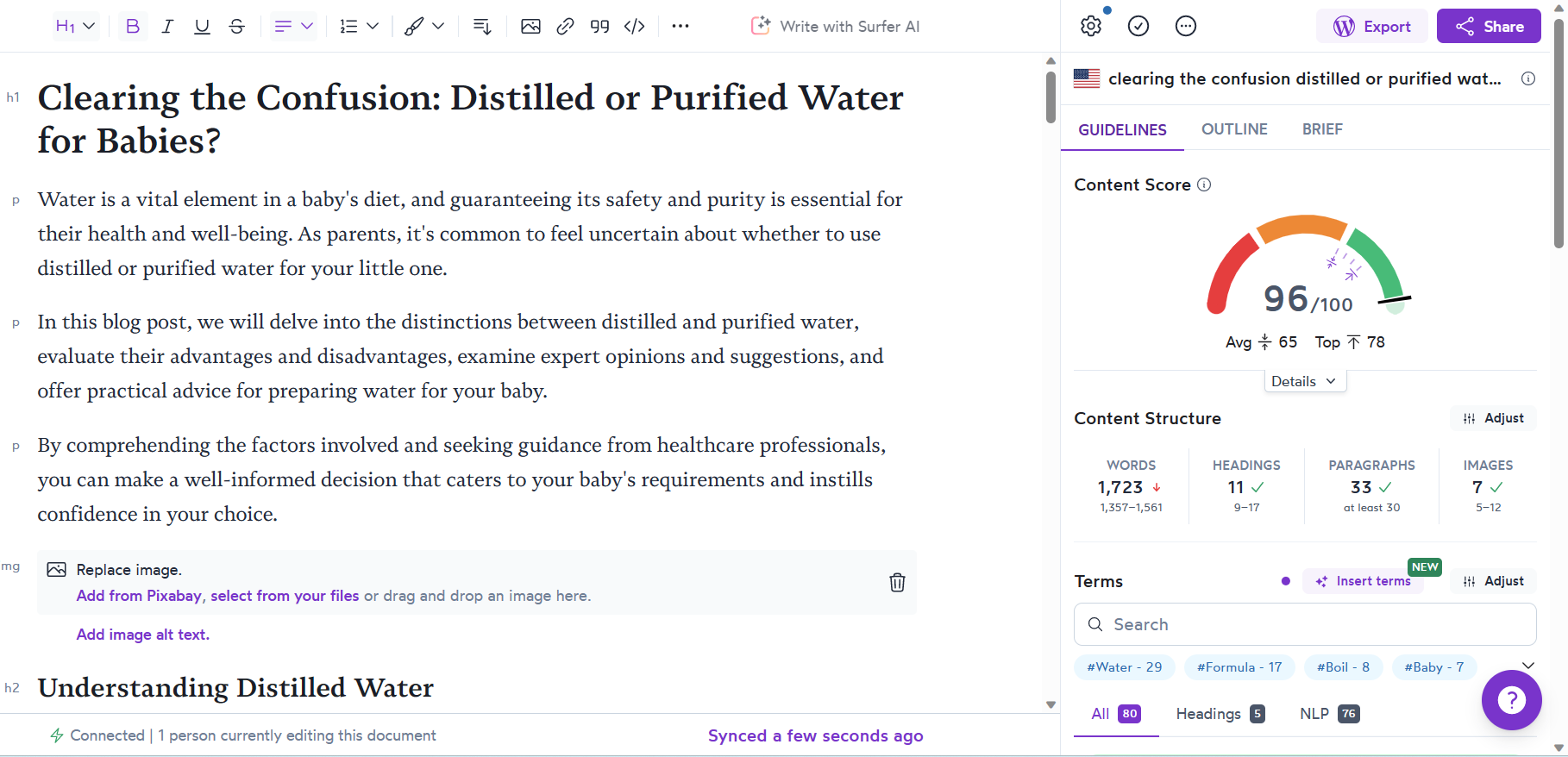
Task: Click the highlighter color tool
Action: [x=415, y=27]
